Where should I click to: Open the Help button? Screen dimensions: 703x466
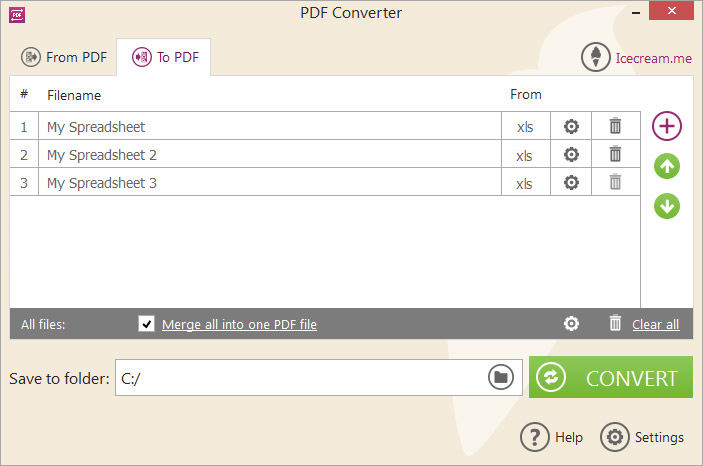(551, 436)
